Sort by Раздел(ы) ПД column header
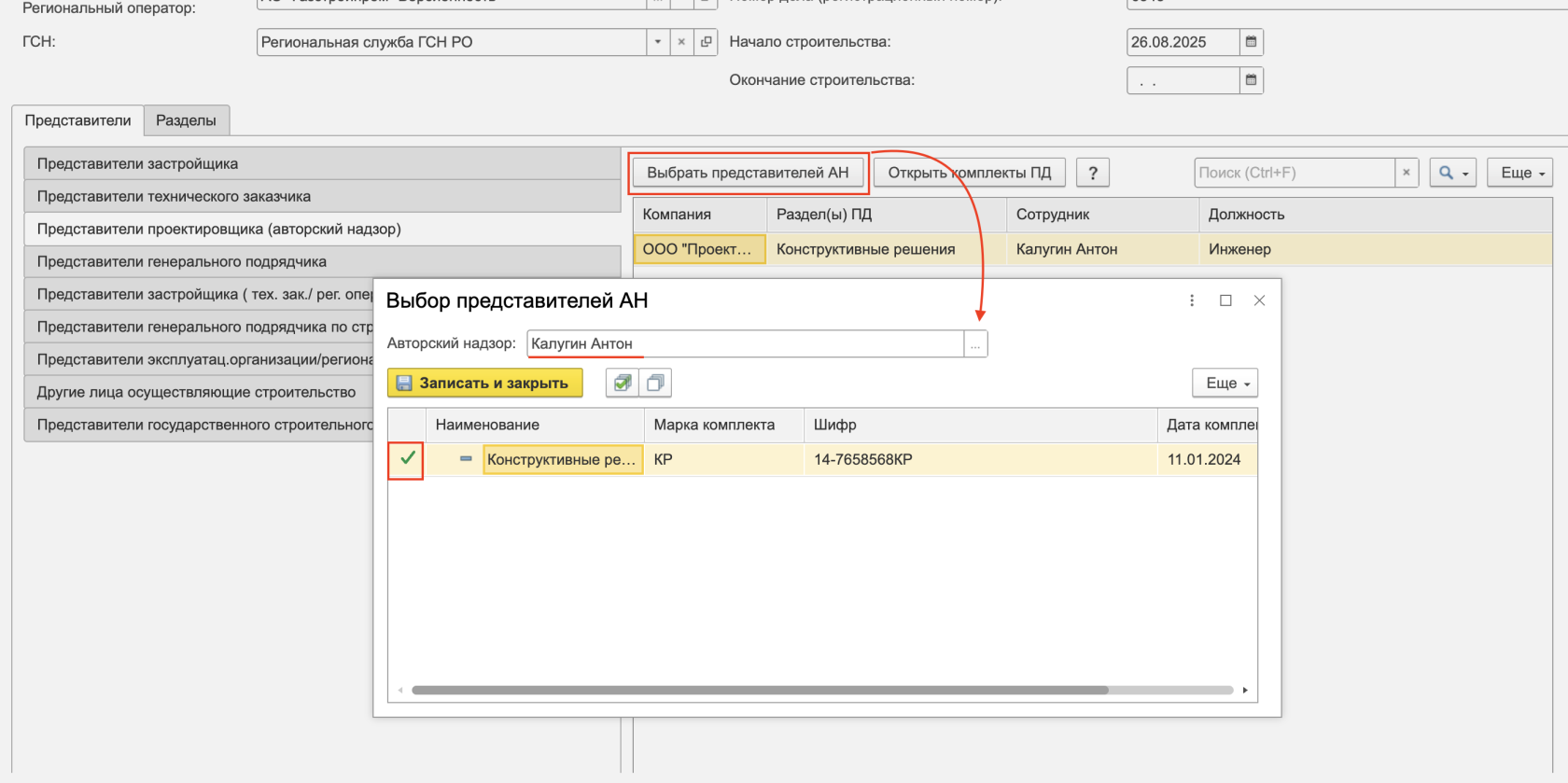The height and width of the screenshot is (783, 1568). click(x=886, y=215)
